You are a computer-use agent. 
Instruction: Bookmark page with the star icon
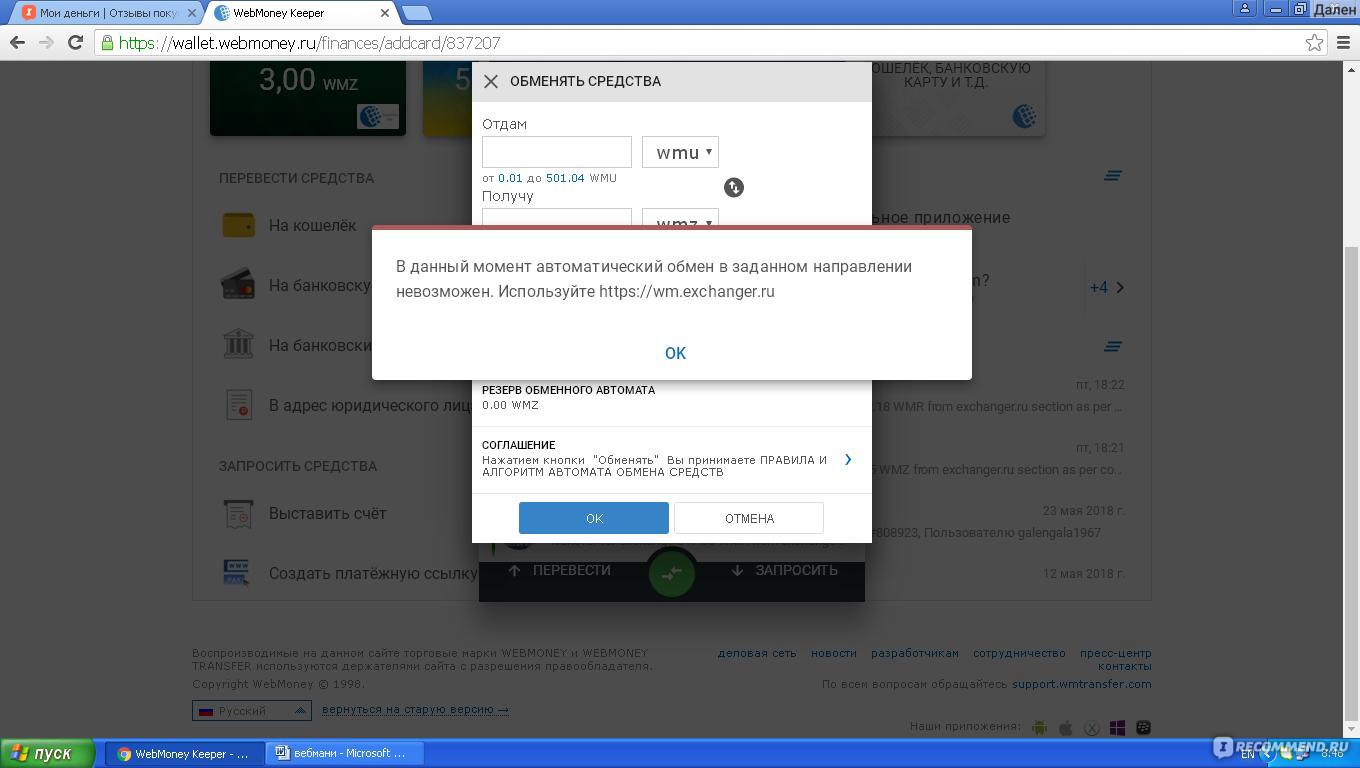pos(1314,42)
